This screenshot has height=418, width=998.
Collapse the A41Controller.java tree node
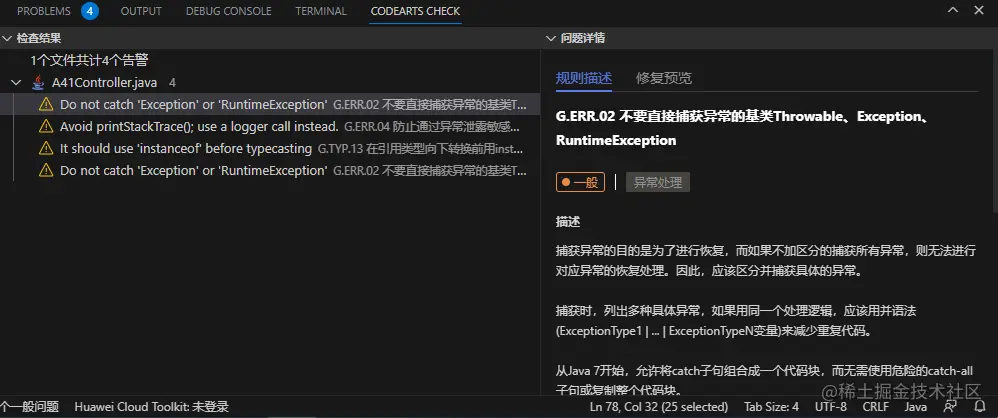coord(17,82)
